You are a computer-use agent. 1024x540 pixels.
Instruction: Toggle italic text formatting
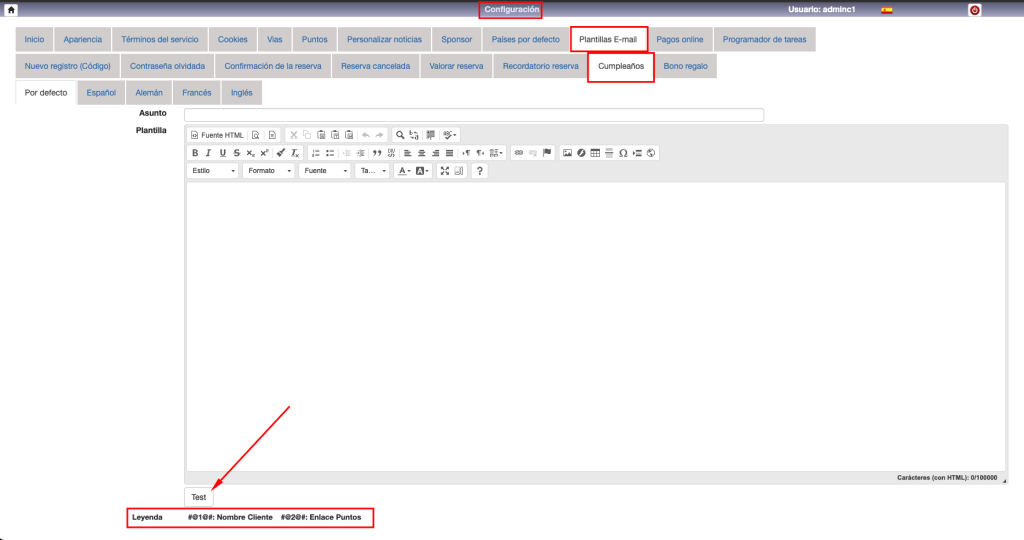point(208,153)
